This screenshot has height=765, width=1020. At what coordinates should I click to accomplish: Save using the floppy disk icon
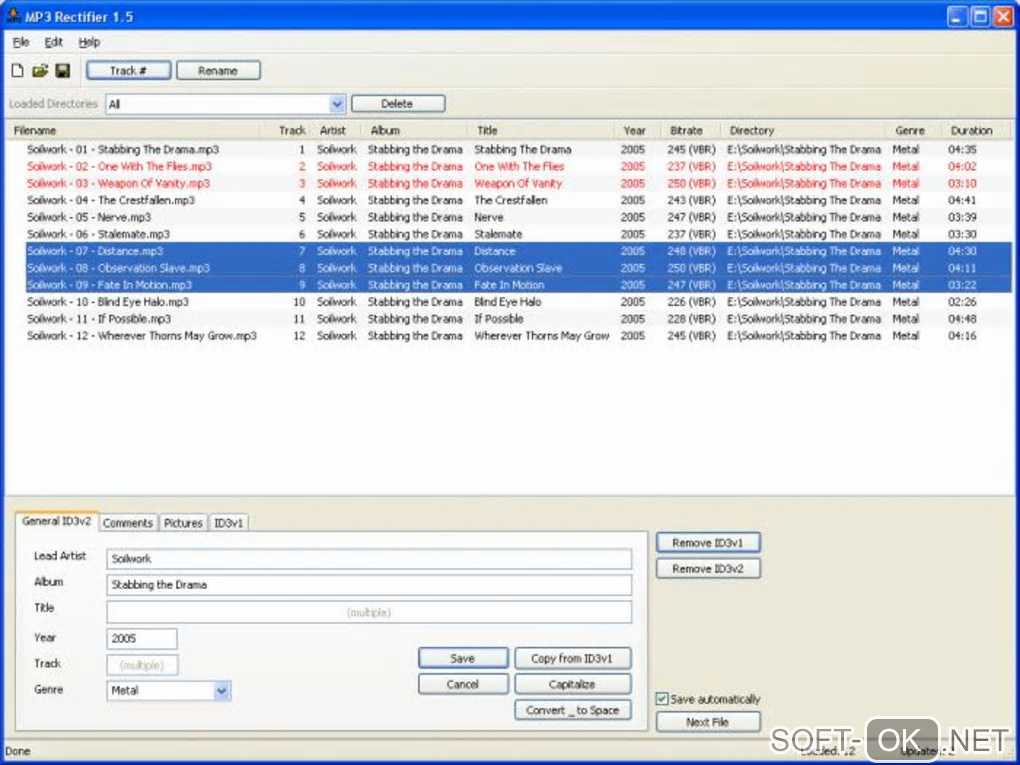click(x=62, y=70)
